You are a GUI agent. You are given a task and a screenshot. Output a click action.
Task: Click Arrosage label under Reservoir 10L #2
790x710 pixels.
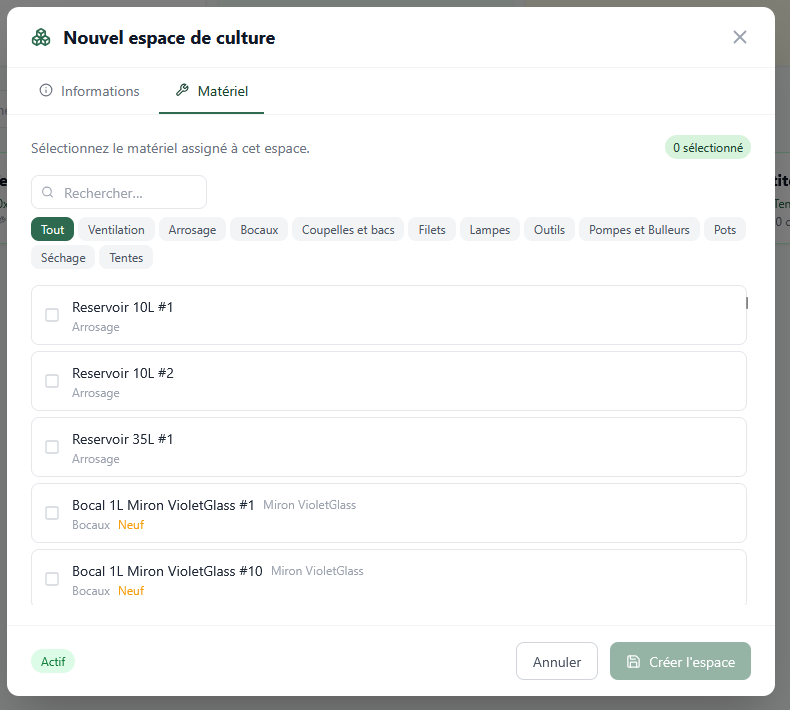[96, 393]
